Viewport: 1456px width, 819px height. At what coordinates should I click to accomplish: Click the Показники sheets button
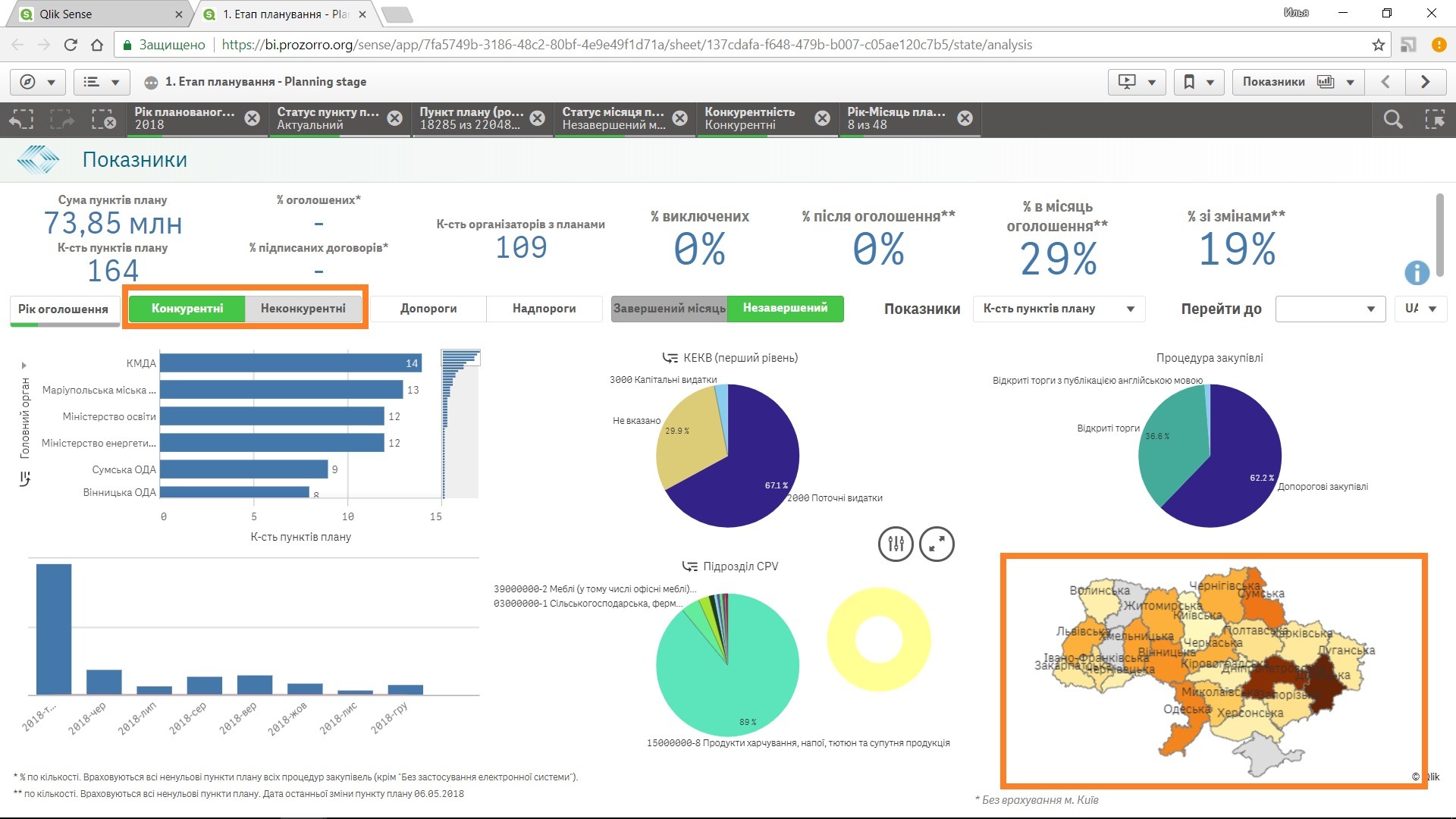tap(1298, 82)
